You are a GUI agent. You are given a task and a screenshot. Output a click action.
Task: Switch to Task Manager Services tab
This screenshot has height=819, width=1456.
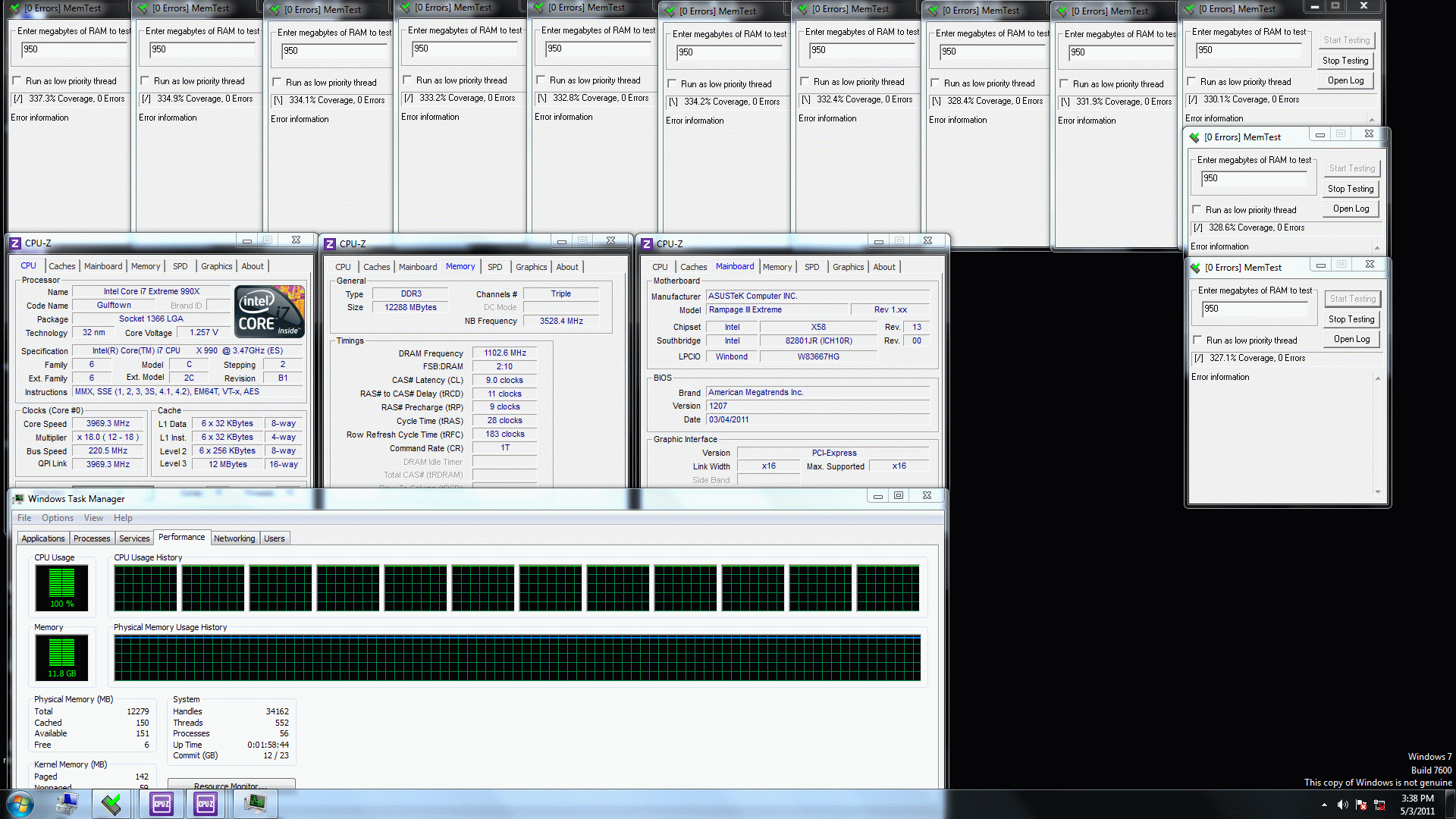[134, 538]
